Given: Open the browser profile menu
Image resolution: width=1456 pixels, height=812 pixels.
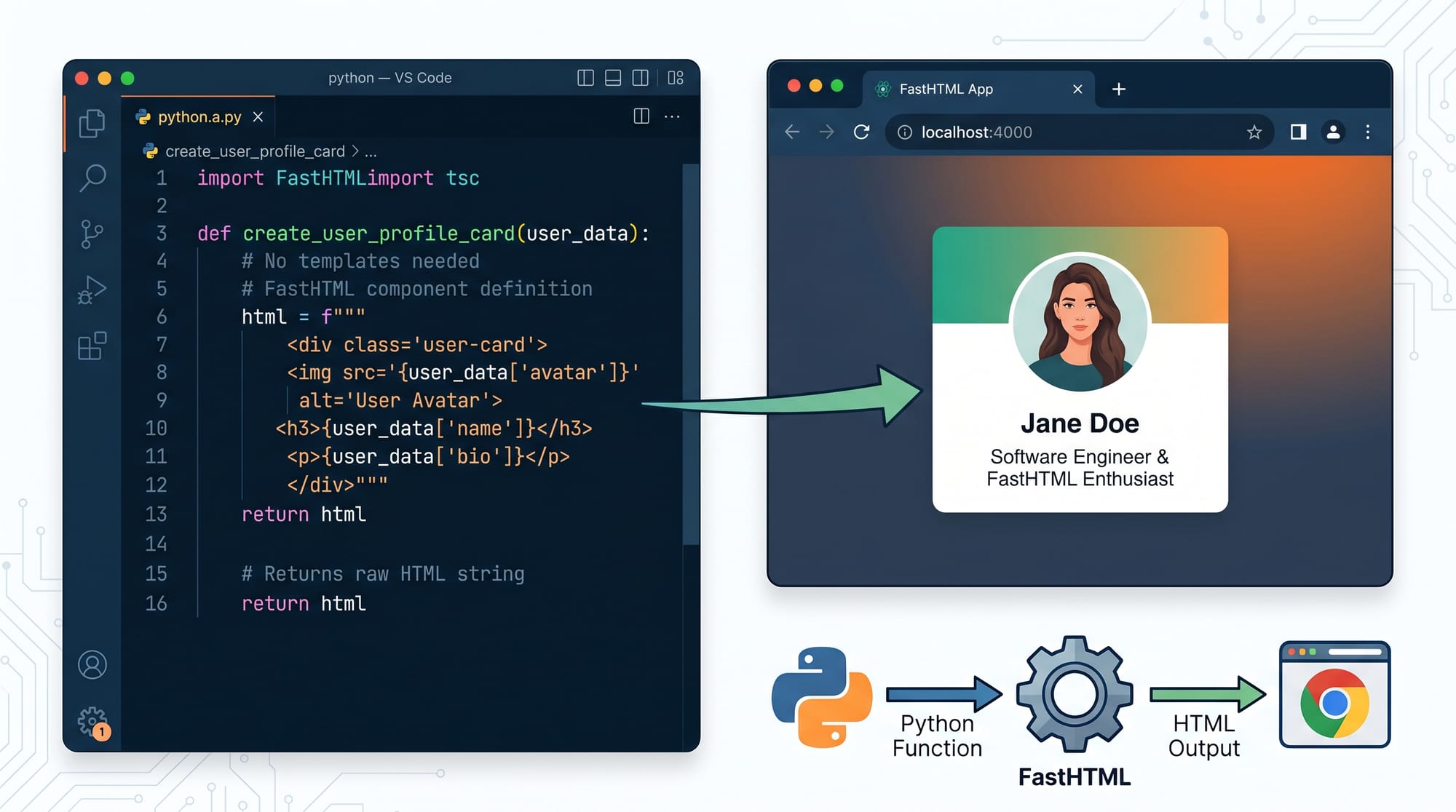Looking at the screenshot, I should tap(1333, 132).
